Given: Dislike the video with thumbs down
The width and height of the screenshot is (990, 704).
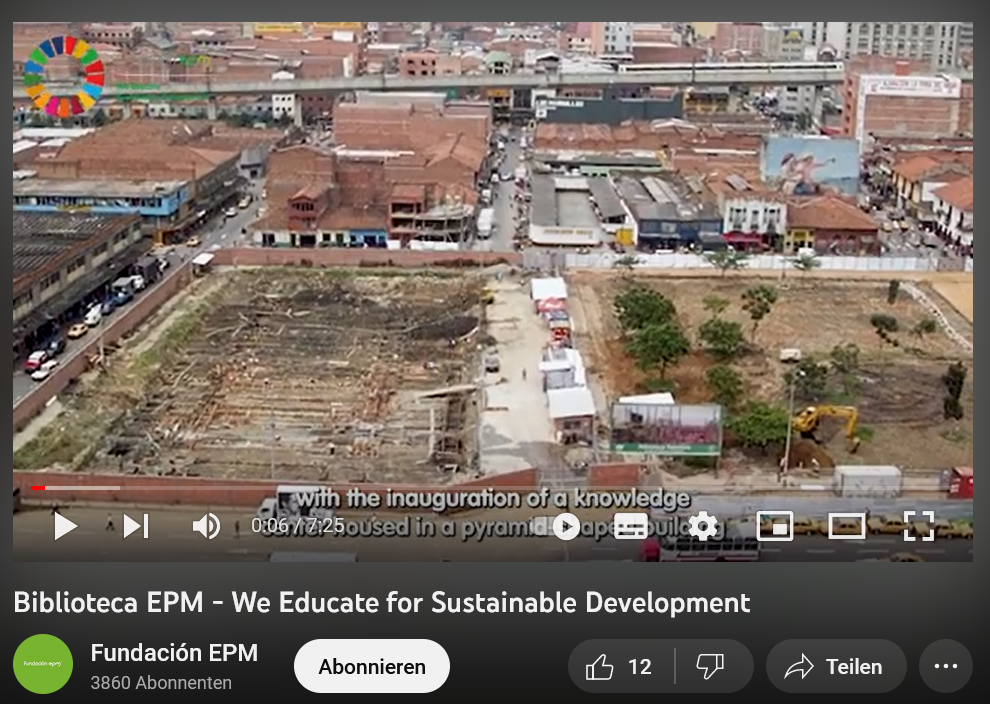Looking at the screenshot, I should 710,666.
